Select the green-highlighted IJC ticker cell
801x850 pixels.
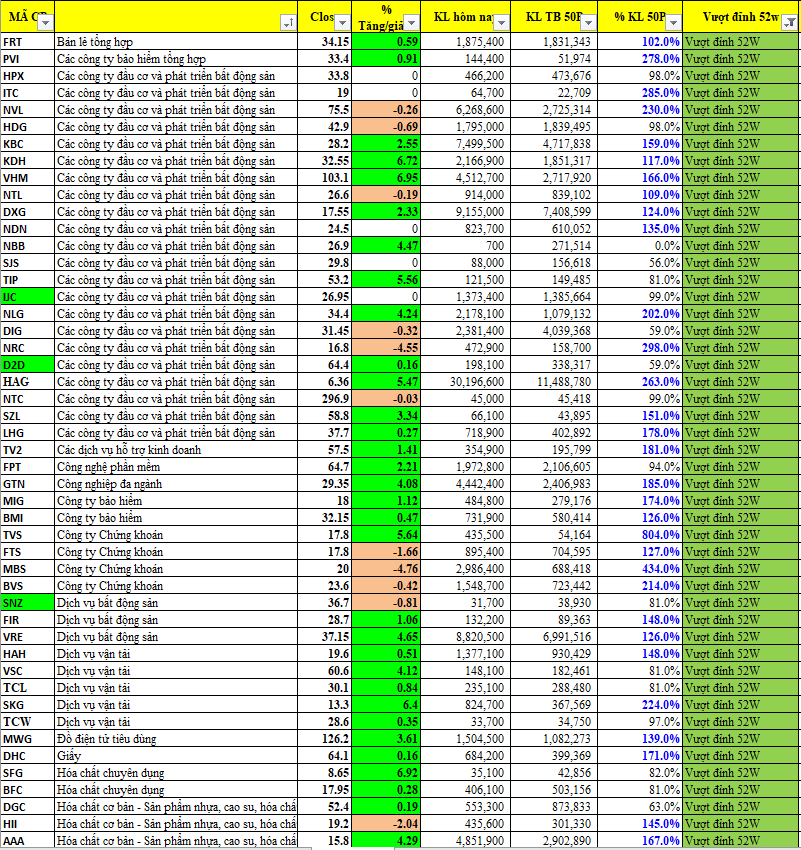coord(27,297)
